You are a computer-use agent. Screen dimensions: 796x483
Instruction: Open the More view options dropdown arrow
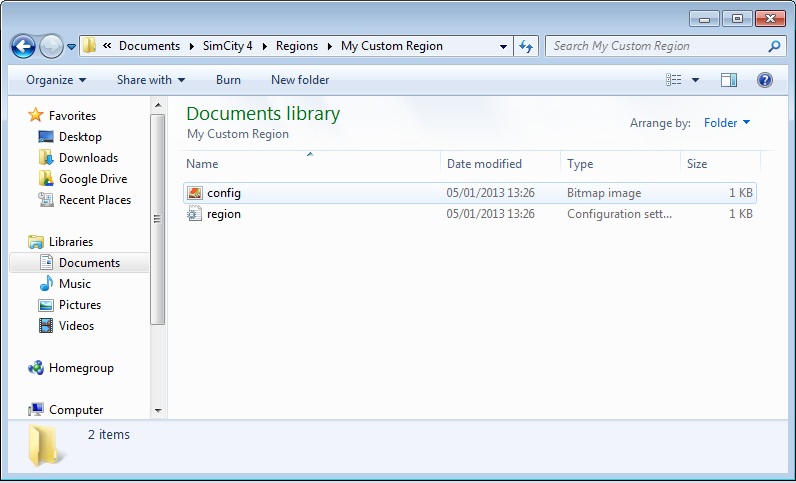point(695,80)
